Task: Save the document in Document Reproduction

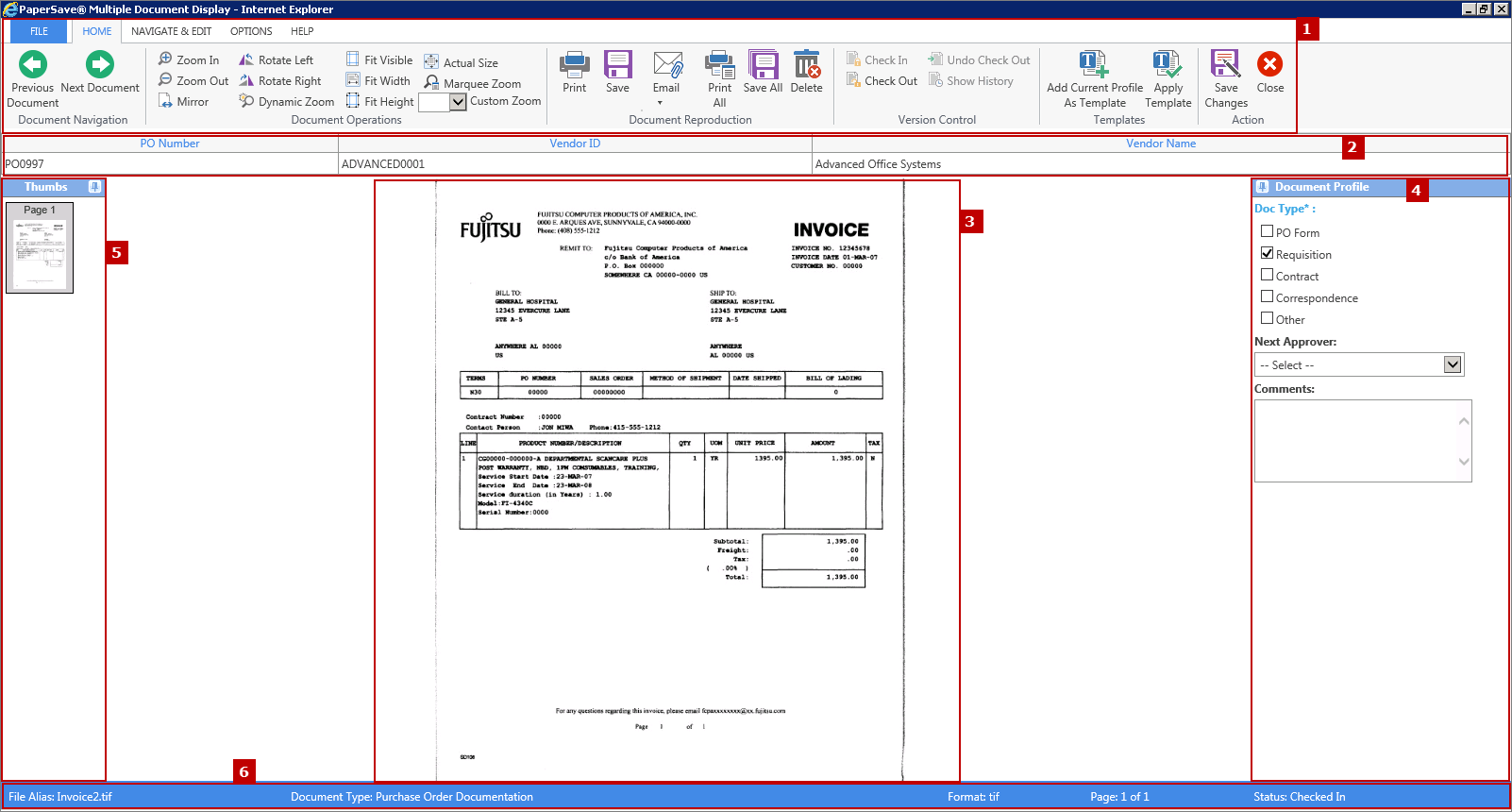Action: [617, 73]
